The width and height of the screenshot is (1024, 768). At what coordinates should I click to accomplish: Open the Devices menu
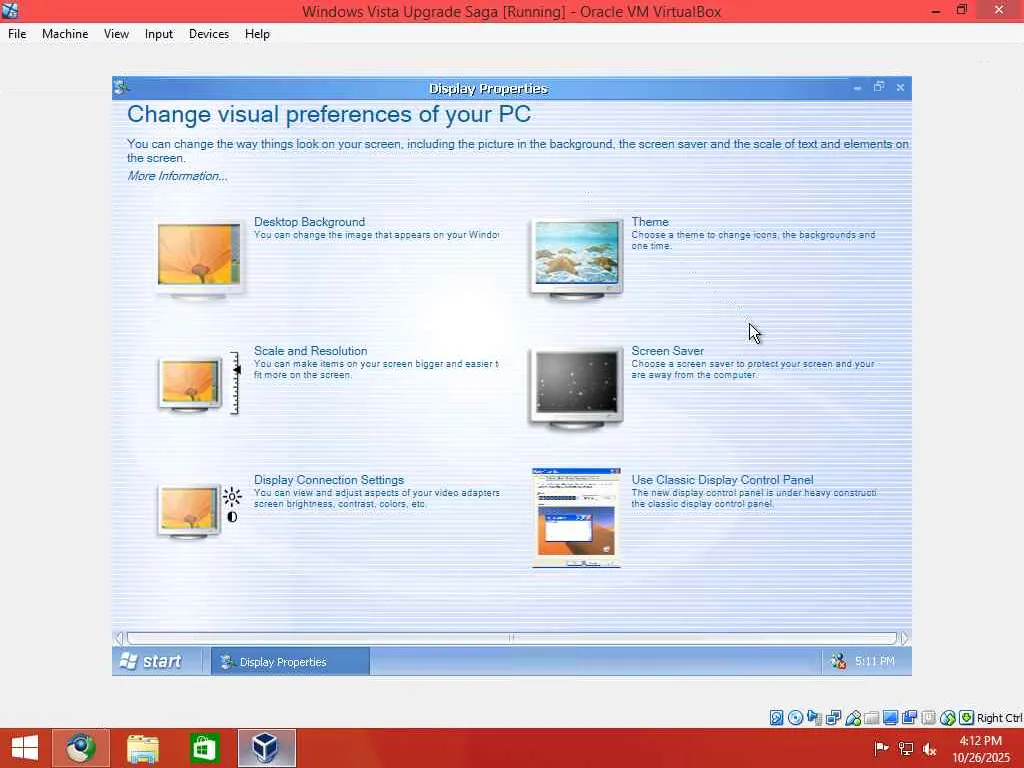(209, 34)
